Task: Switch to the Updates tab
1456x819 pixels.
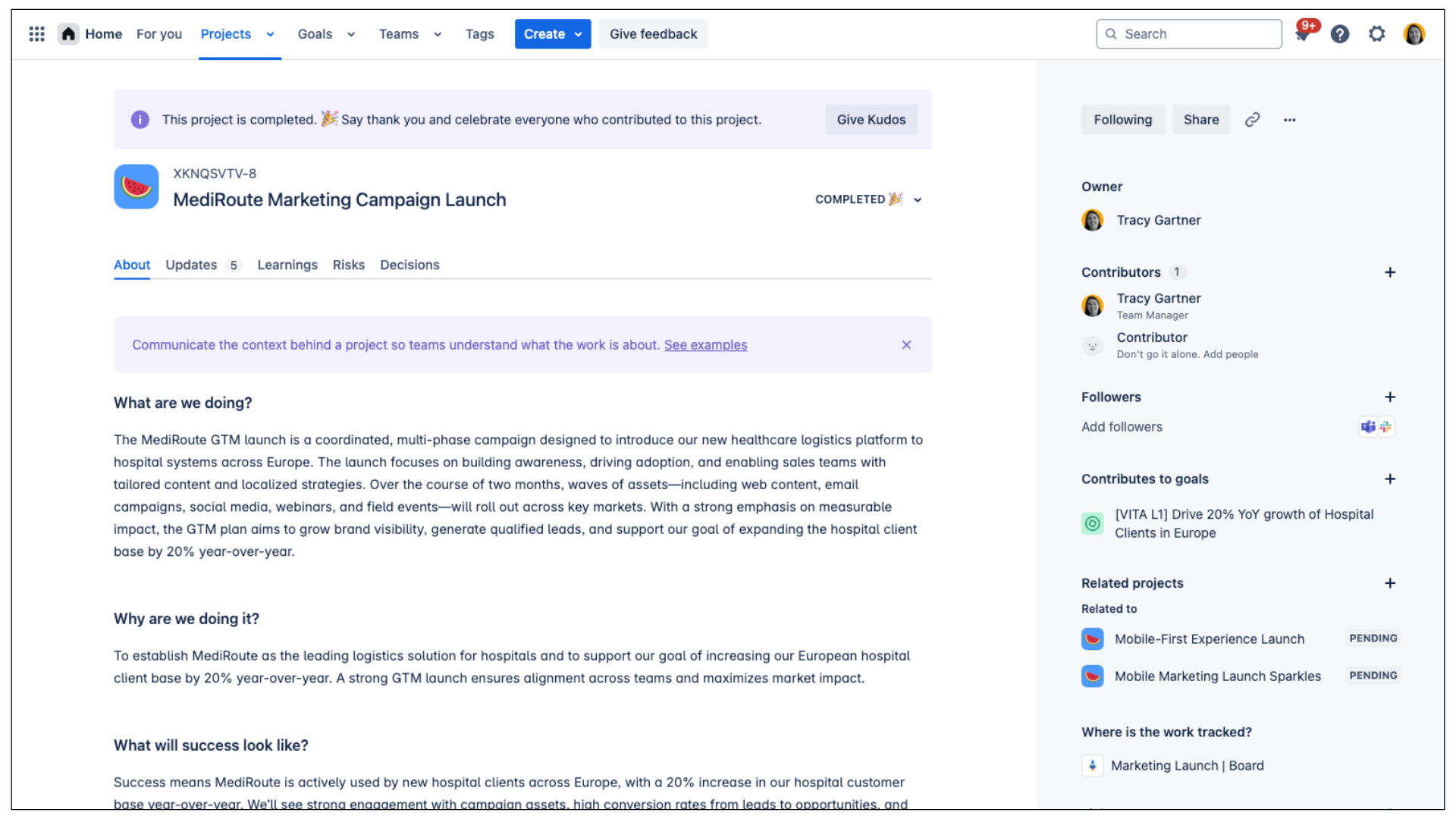Action: [x=191, y=265]
